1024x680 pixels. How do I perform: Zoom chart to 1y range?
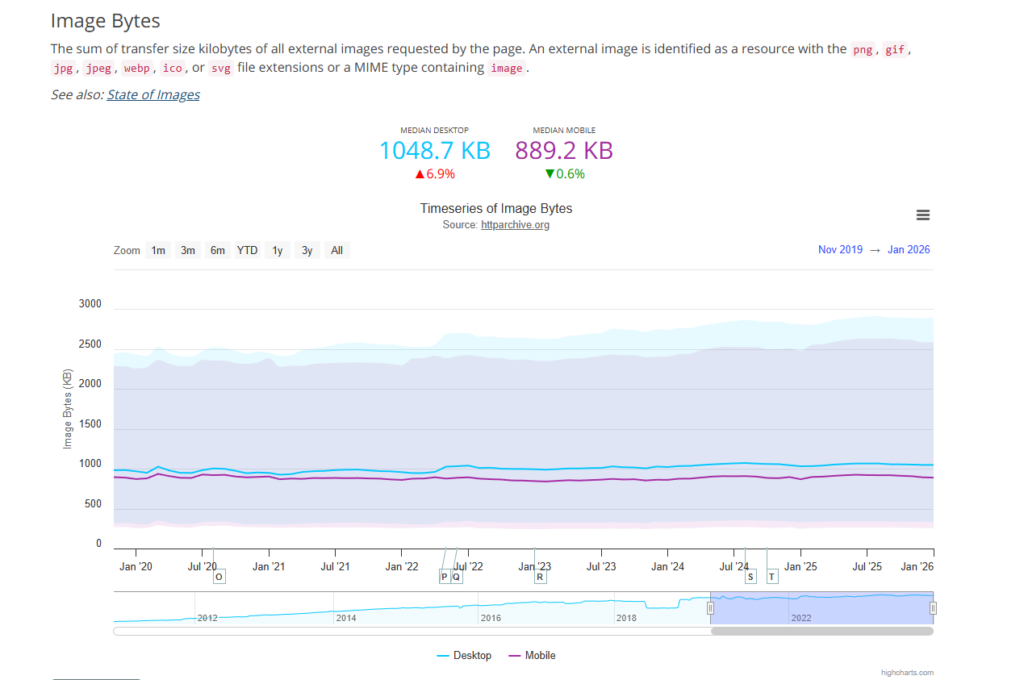(x=277, y=250)
